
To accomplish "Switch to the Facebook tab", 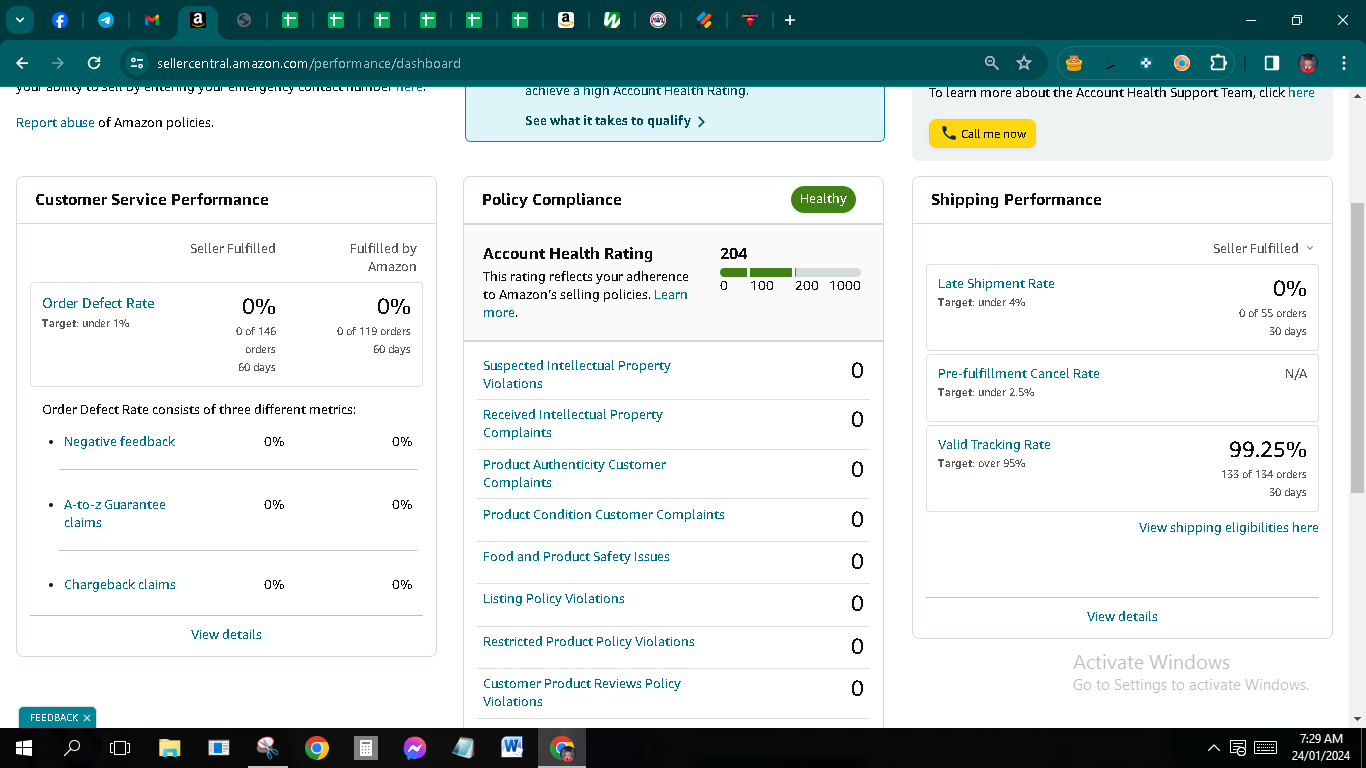I will 59,20.
